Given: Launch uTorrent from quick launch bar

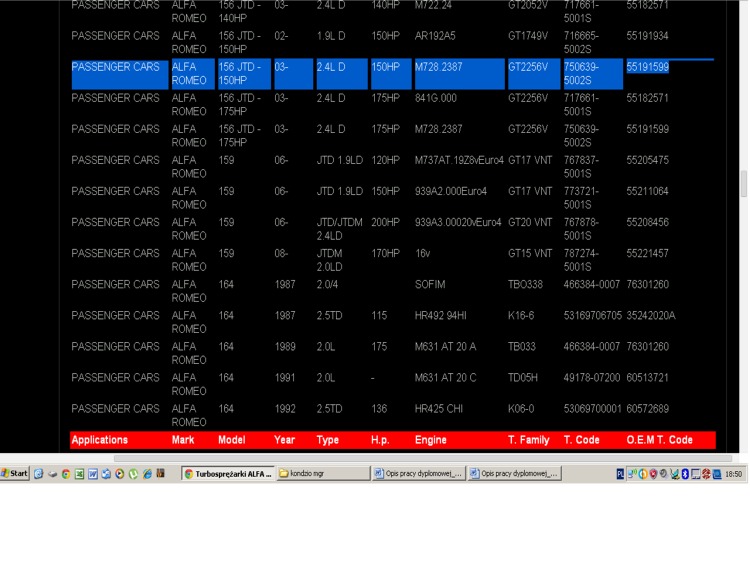Looking at the screenshot, I should pyautogui.click(x=133, y=474).
